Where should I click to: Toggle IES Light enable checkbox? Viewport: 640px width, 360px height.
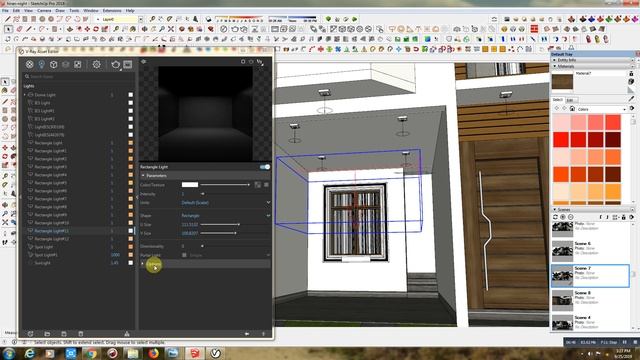click(x=131, y=103)
